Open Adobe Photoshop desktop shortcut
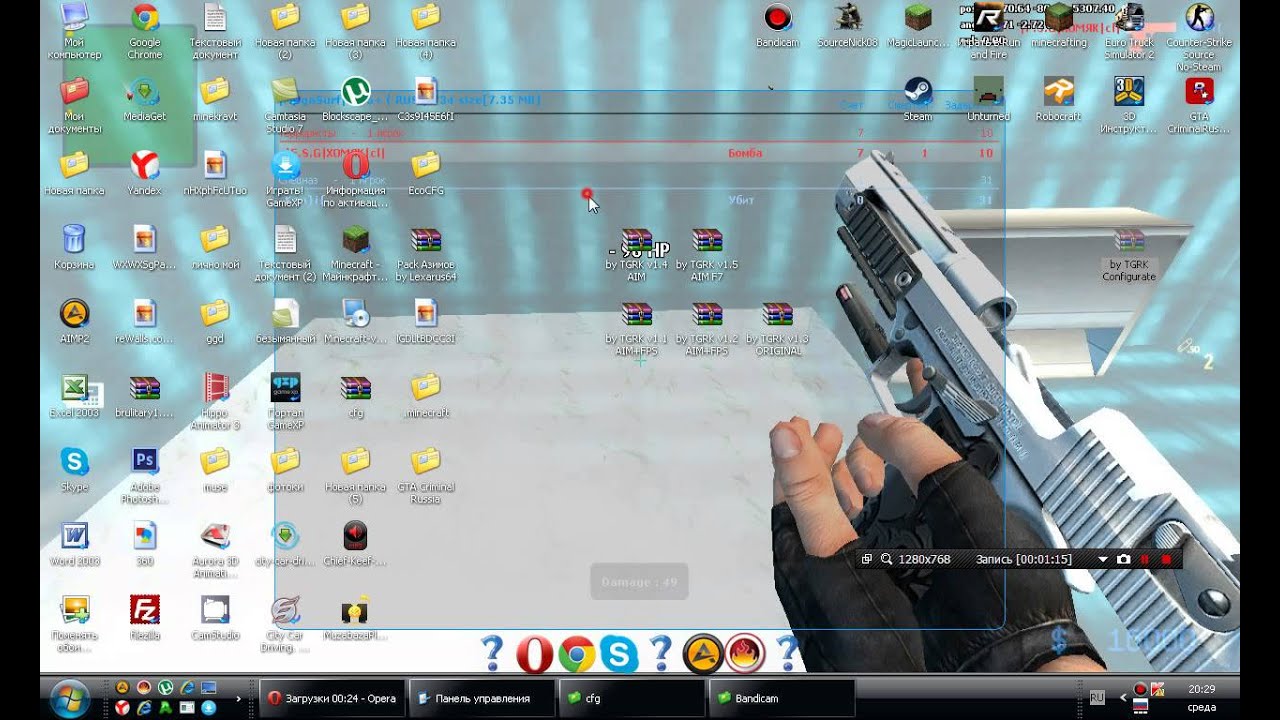Screen dimensions: 1280x720 (x=145, y=461)
